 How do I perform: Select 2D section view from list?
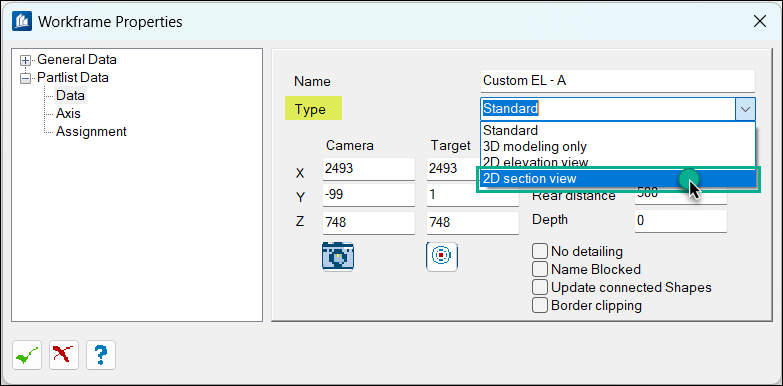[x=618, y=179]
